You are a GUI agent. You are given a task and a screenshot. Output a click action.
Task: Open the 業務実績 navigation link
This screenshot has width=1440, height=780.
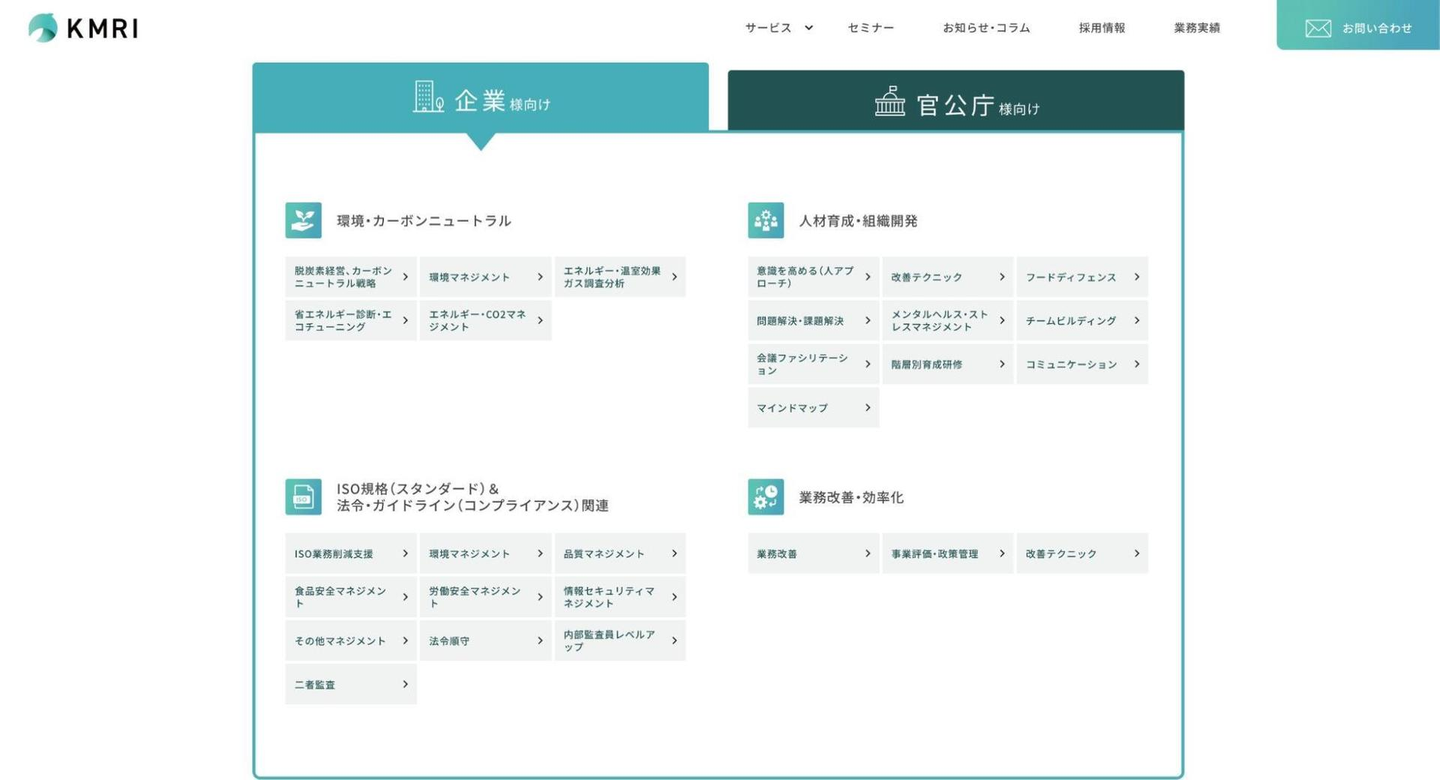click(1197, 28)
